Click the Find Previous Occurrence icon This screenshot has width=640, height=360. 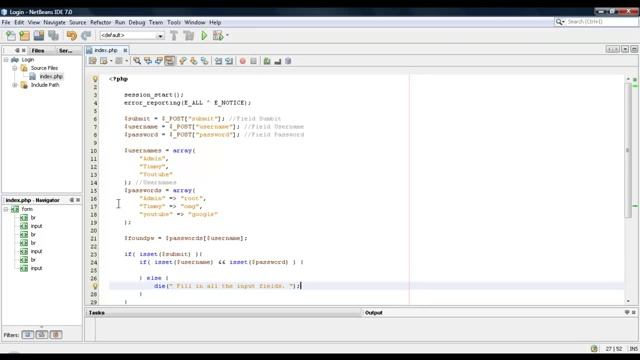point(148,61)
